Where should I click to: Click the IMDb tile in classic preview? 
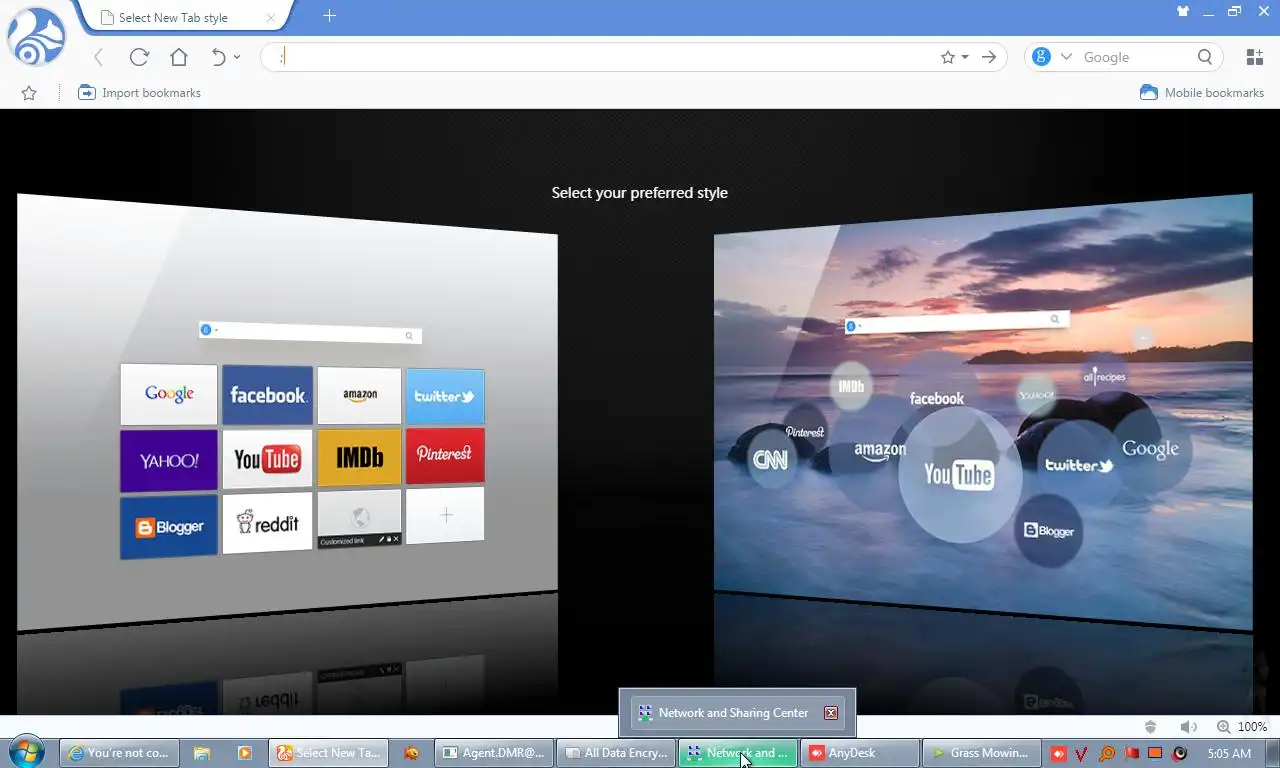coord(359,458)
